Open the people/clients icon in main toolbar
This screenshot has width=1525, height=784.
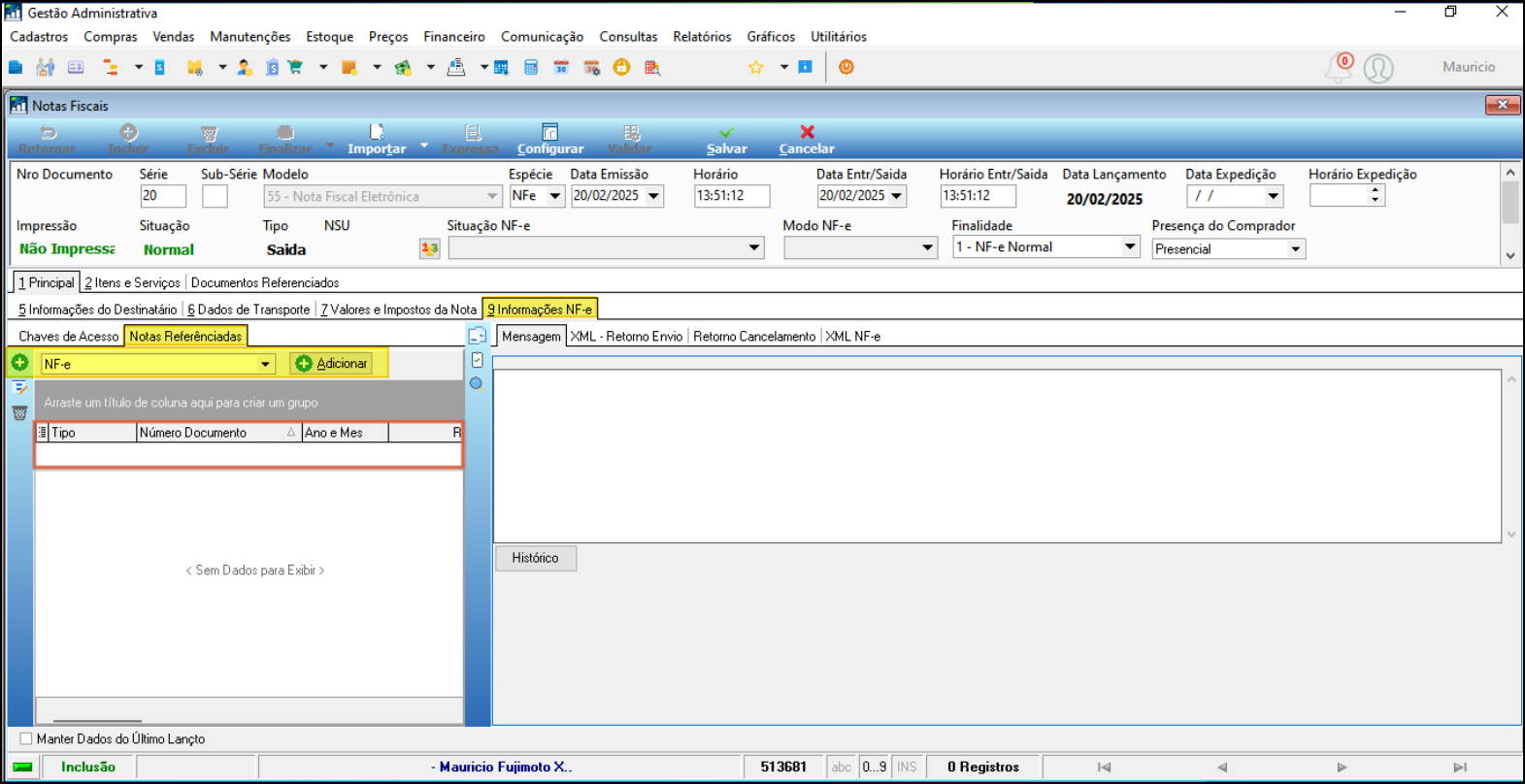pos(46,67)
